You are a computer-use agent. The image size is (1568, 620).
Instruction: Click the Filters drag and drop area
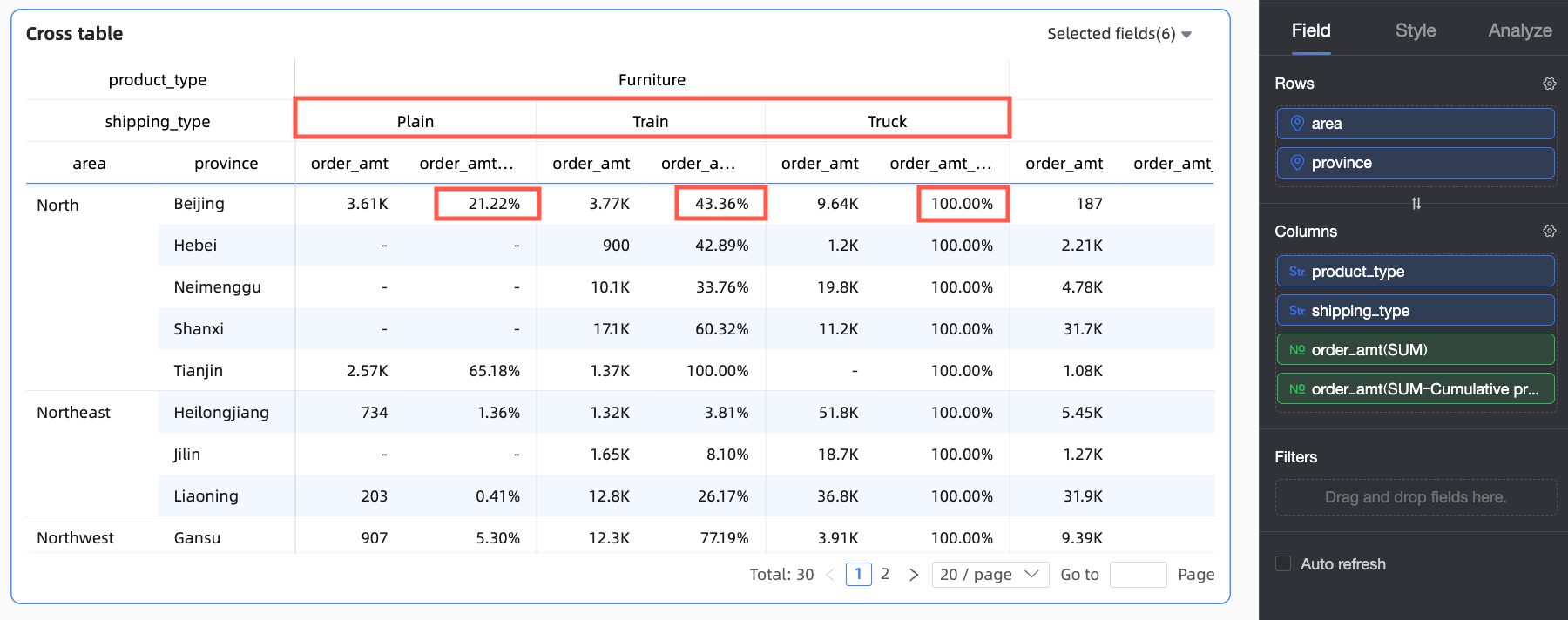1416,497
